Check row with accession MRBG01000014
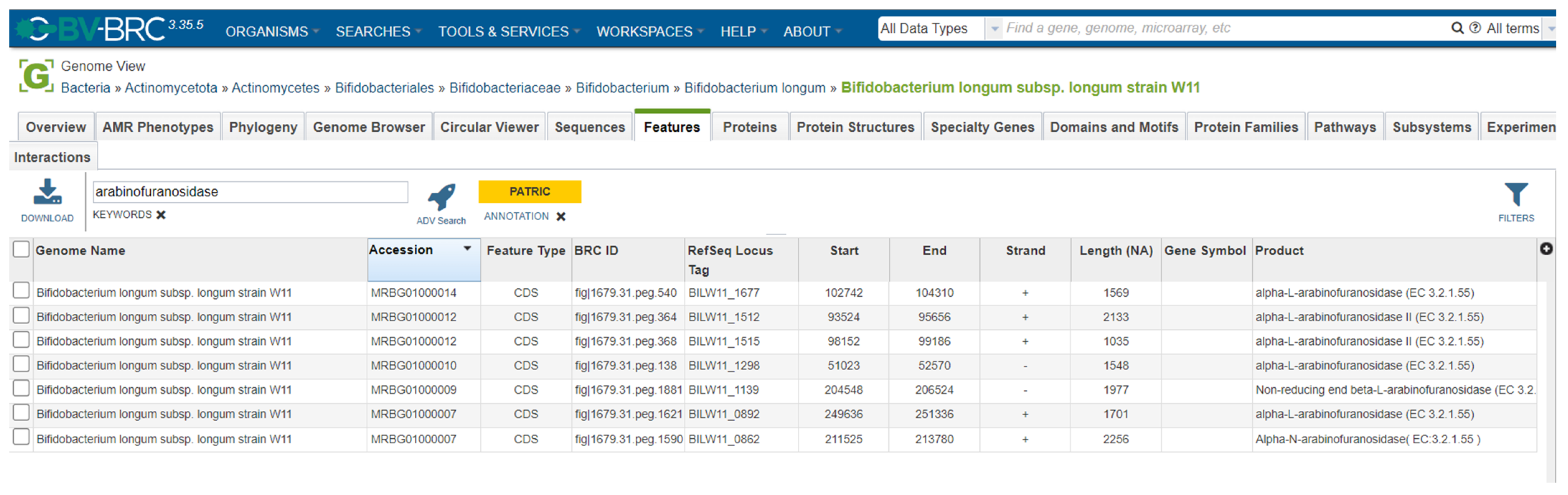 coord(21,291)
